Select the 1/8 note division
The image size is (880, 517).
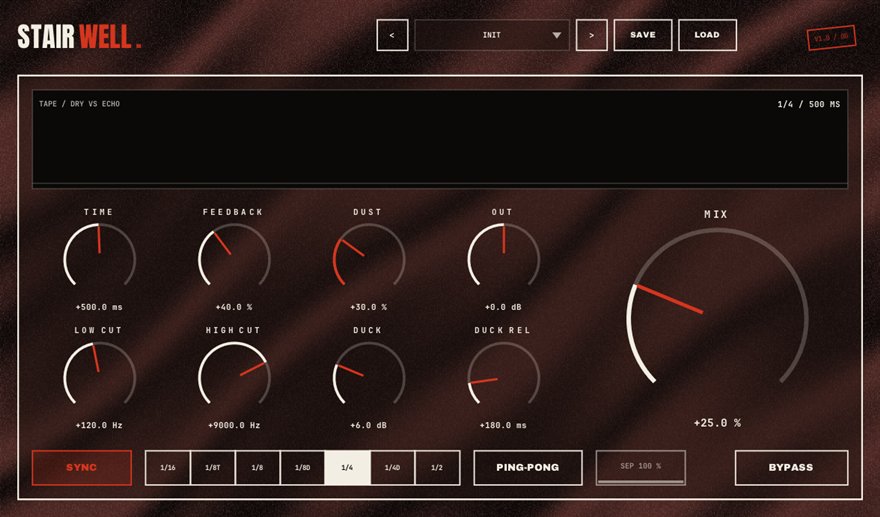tap(258, 468)
